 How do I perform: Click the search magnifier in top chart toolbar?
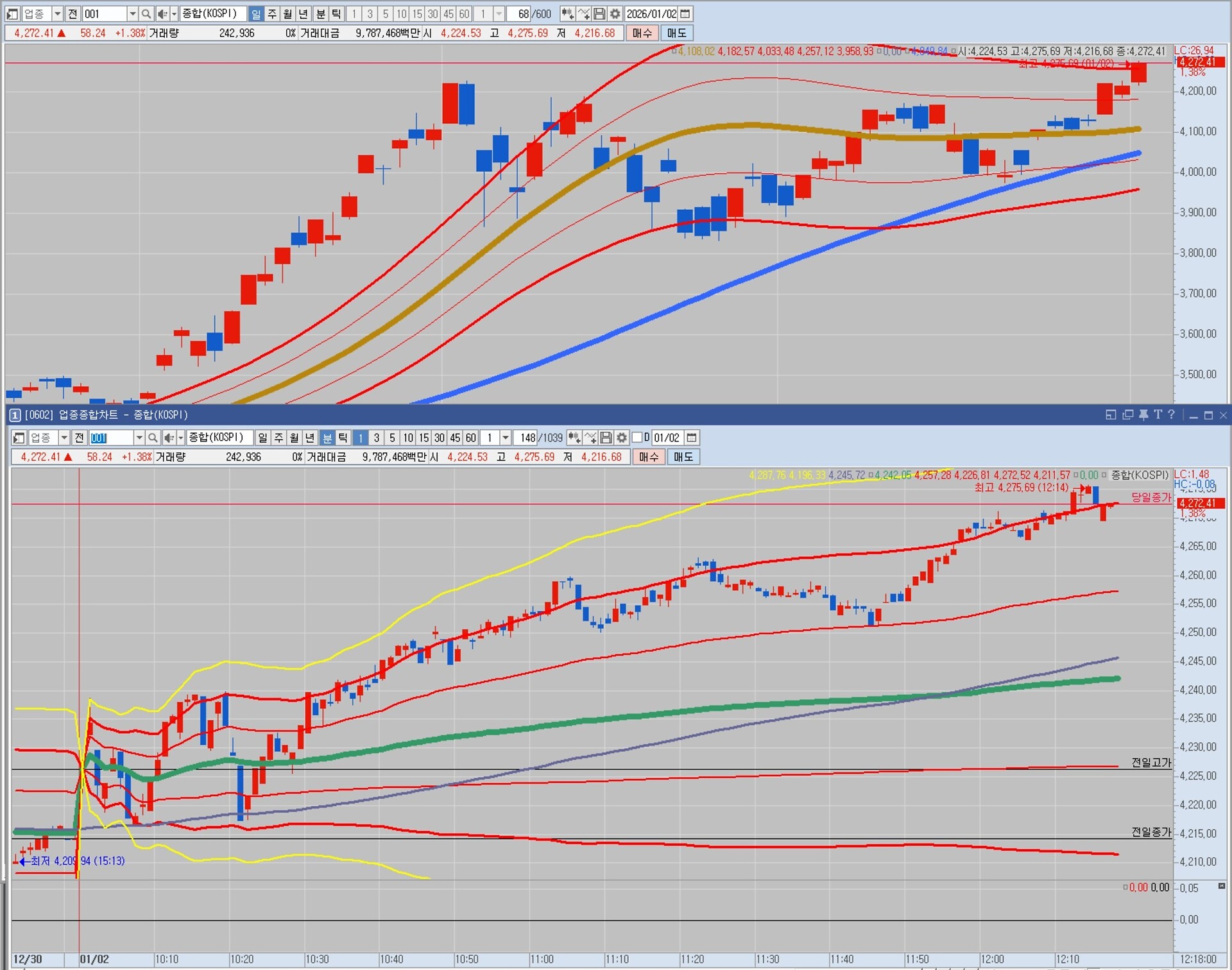click(146, 13)
